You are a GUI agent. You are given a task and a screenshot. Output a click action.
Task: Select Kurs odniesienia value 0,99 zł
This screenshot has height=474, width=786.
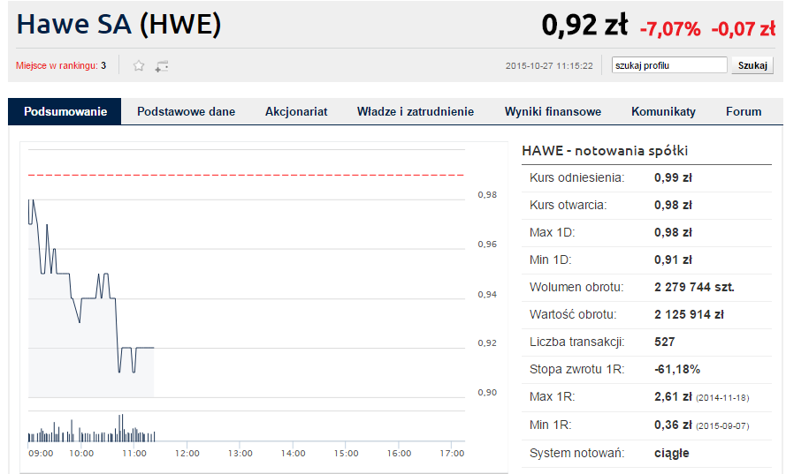coord(673,178)
